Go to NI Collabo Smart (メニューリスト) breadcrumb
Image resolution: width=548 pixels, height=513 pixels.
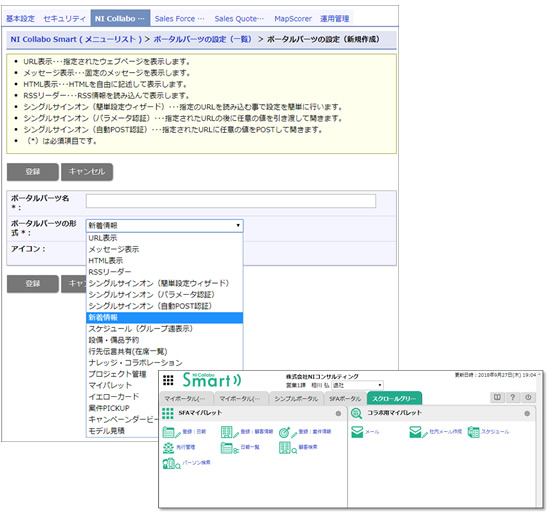click(76, 39)
